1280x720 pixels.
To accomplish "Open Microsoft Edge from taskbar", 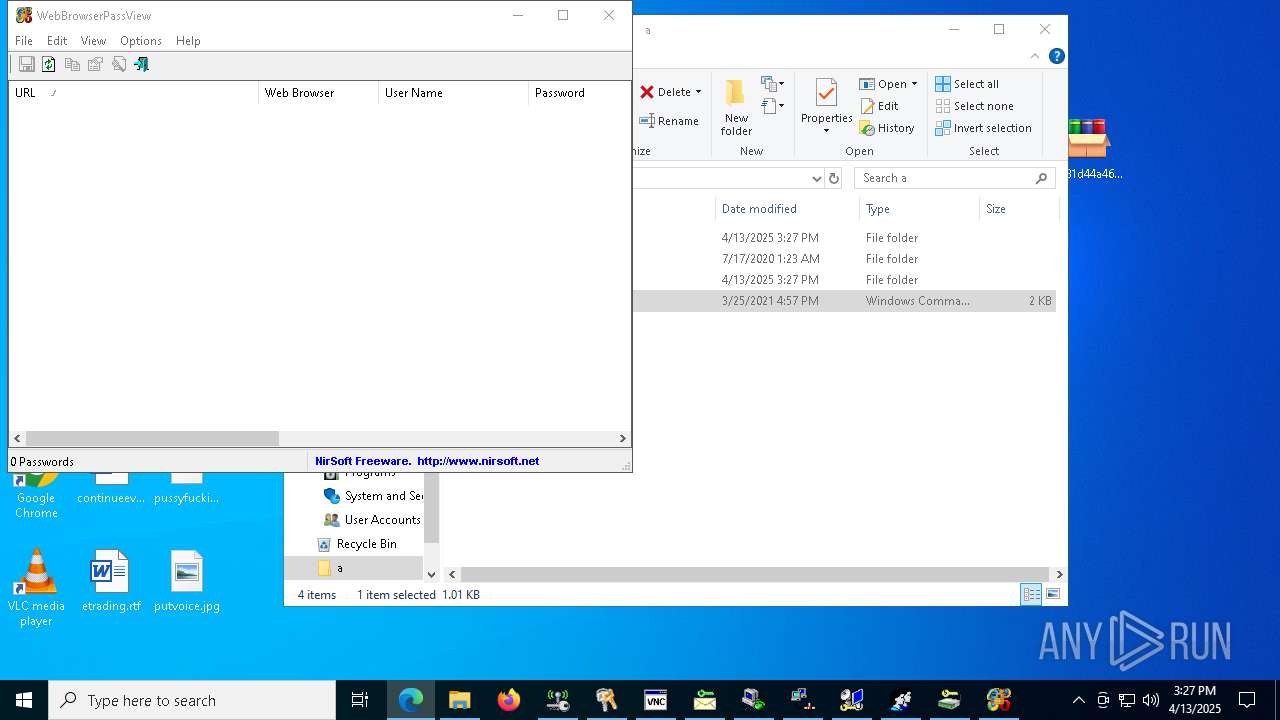I will (411, 700).
